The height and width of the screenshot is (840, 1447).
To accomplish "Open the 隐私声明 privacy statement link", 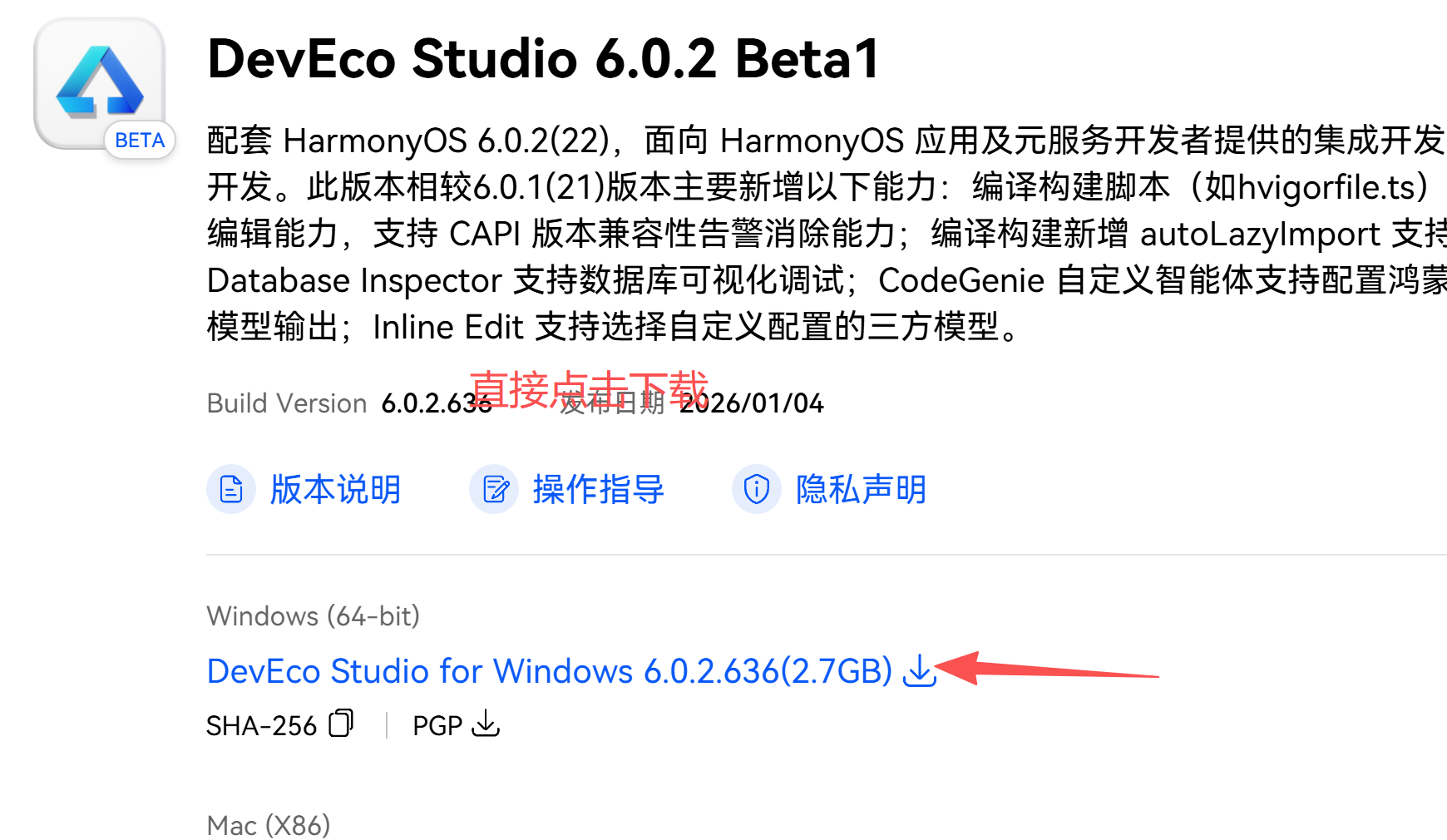I will (861, 489).
